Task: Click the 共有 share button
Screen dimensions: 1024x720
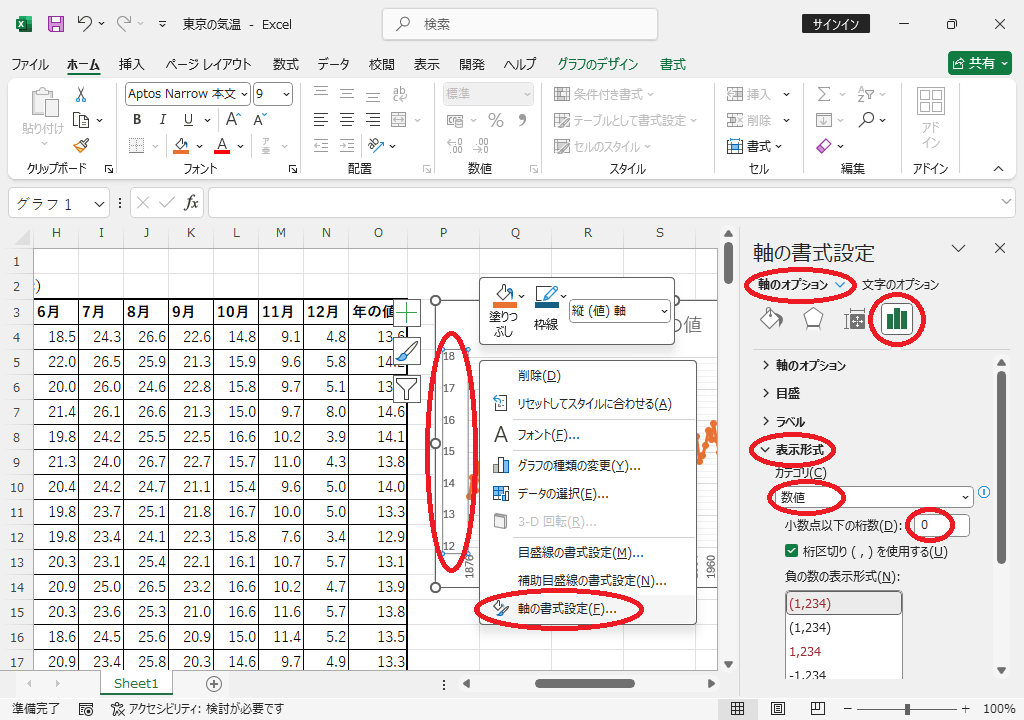Action: tap(980, 63)
